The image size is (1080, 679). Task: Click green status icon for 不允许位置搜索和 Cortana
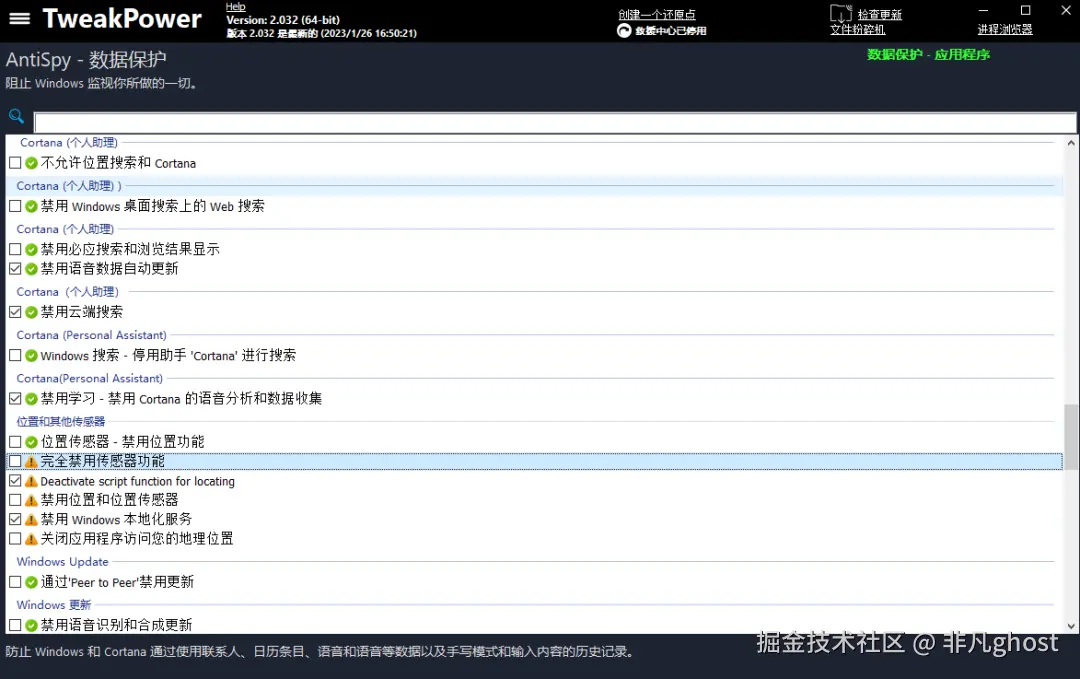tap(32, 163)
